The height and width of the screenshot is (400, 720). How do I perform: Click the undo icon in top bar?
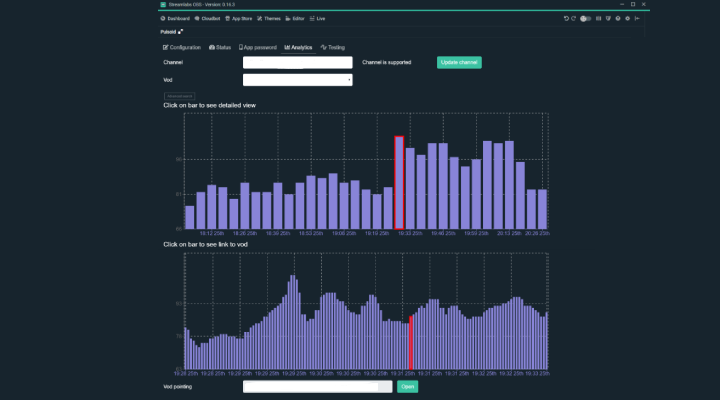566,18
